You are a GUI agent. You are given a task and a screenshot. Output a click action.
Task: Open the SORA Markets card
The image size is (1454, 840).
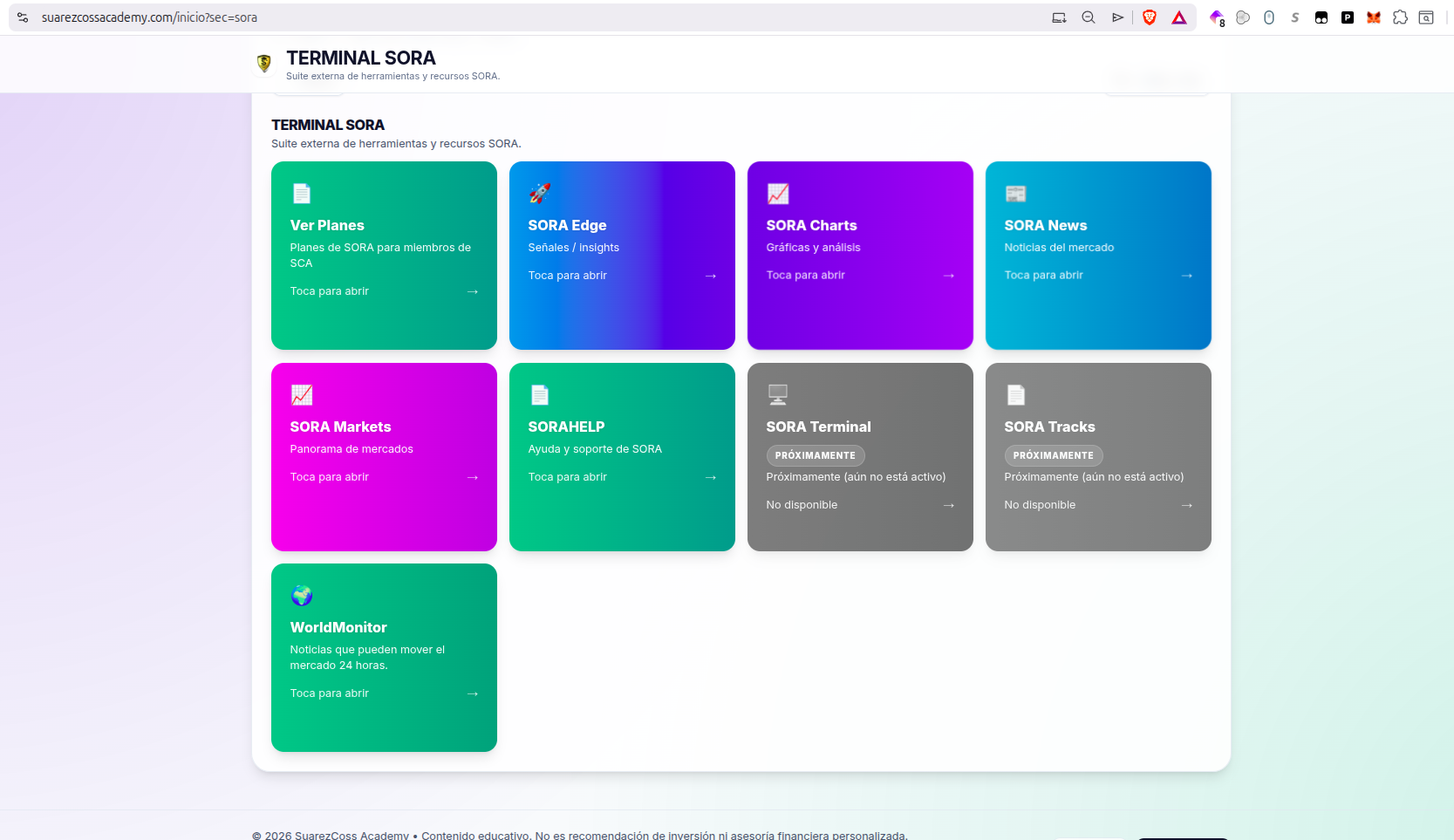384,456
